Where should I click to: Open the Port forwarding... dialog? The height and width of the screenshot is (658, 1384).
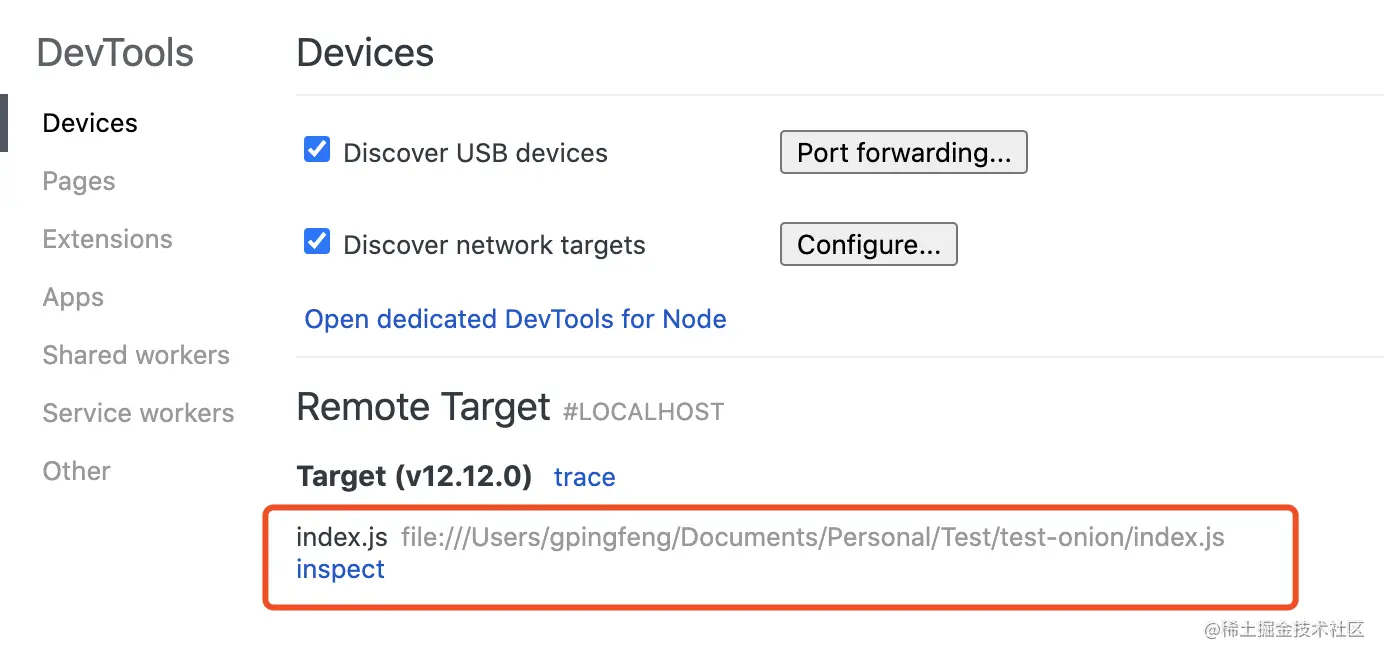[x=904, y=152]
